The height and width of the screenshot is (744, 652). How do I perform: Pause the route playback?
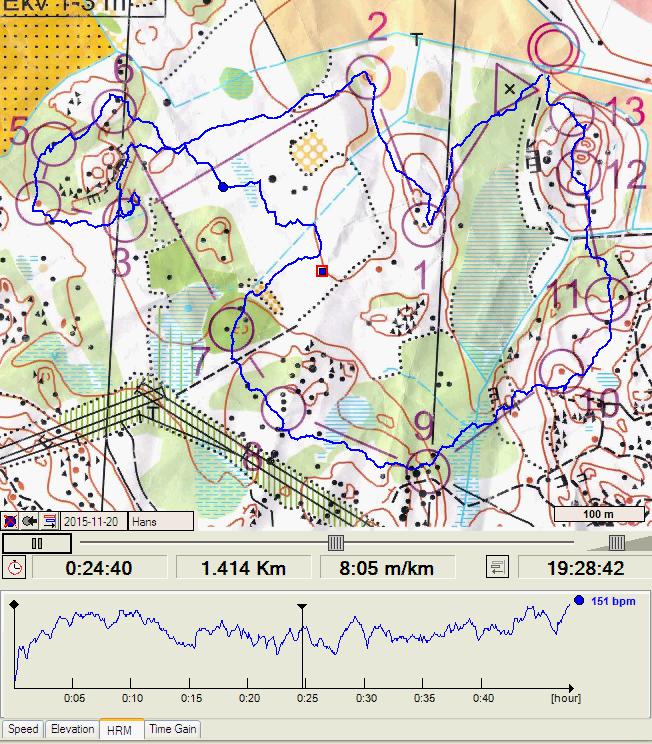[37, 543]
